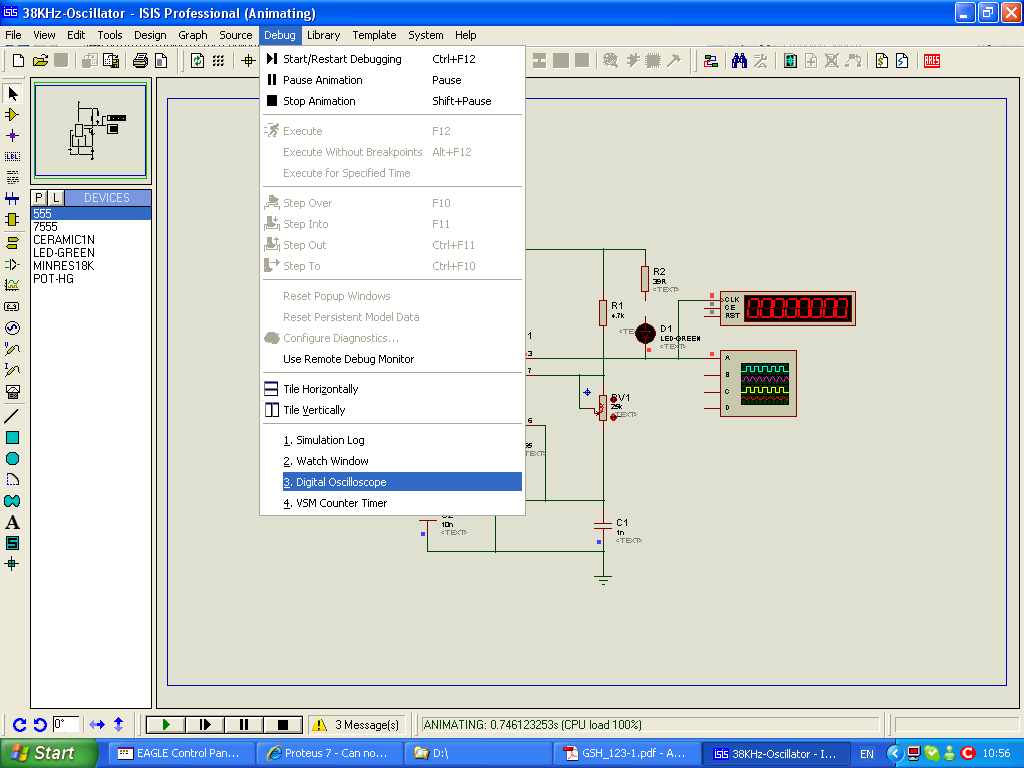Select the 2D Box graphics tool
Image resolution: width=1024 pixels, height=768 pixels.
point(12,438)
